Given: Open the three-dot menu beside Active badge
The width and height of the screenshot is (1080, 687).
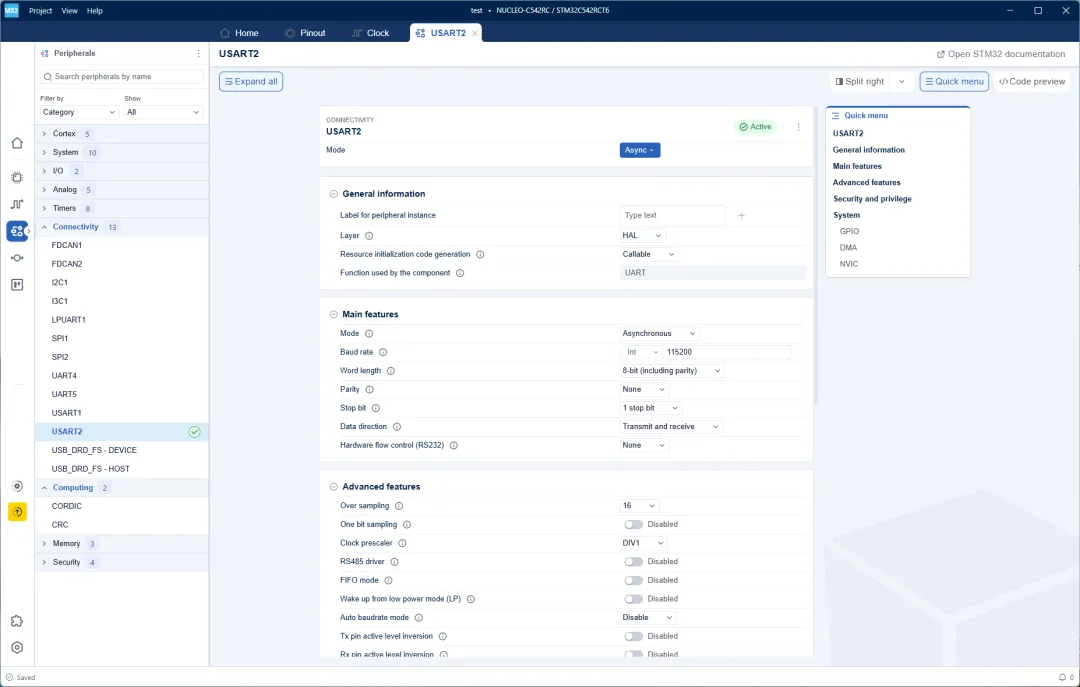Looking at the screenshot, I should (x=798, y=127).
